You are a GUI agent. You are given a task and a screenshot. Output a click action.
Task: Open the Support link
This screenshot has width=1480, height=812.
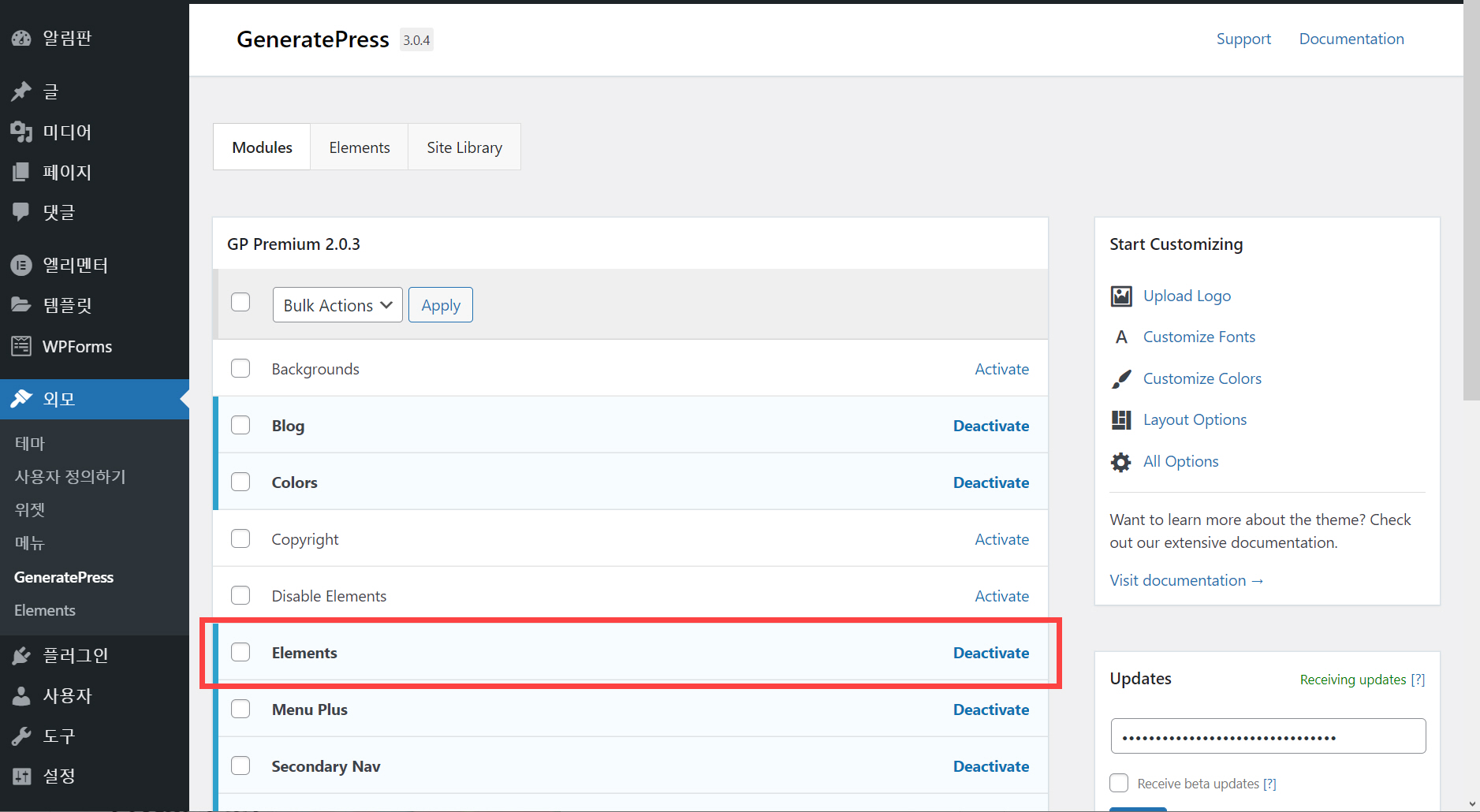[1243, 39]
